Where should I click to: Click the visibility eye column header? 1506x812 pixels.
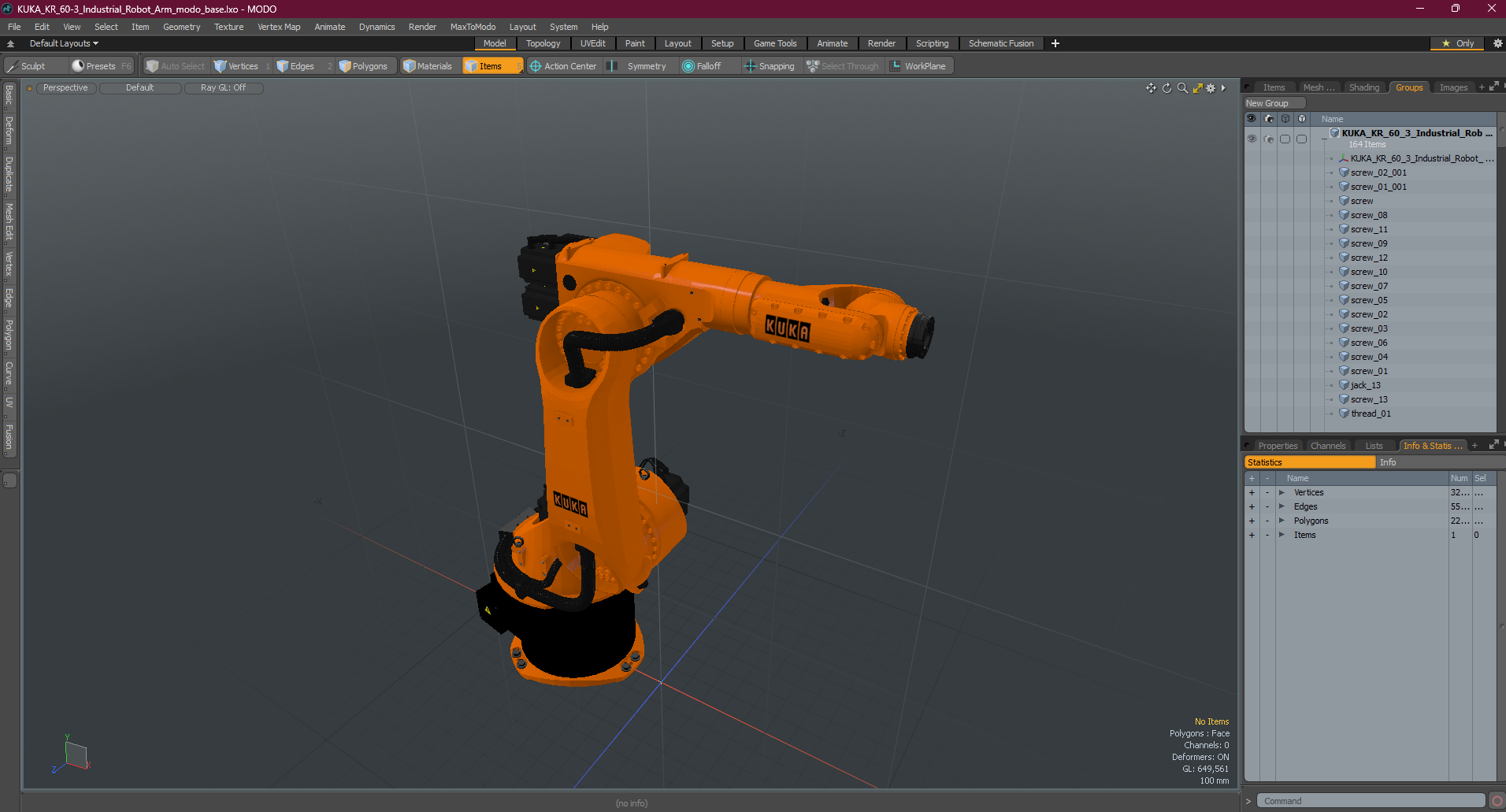(1252, 119)
